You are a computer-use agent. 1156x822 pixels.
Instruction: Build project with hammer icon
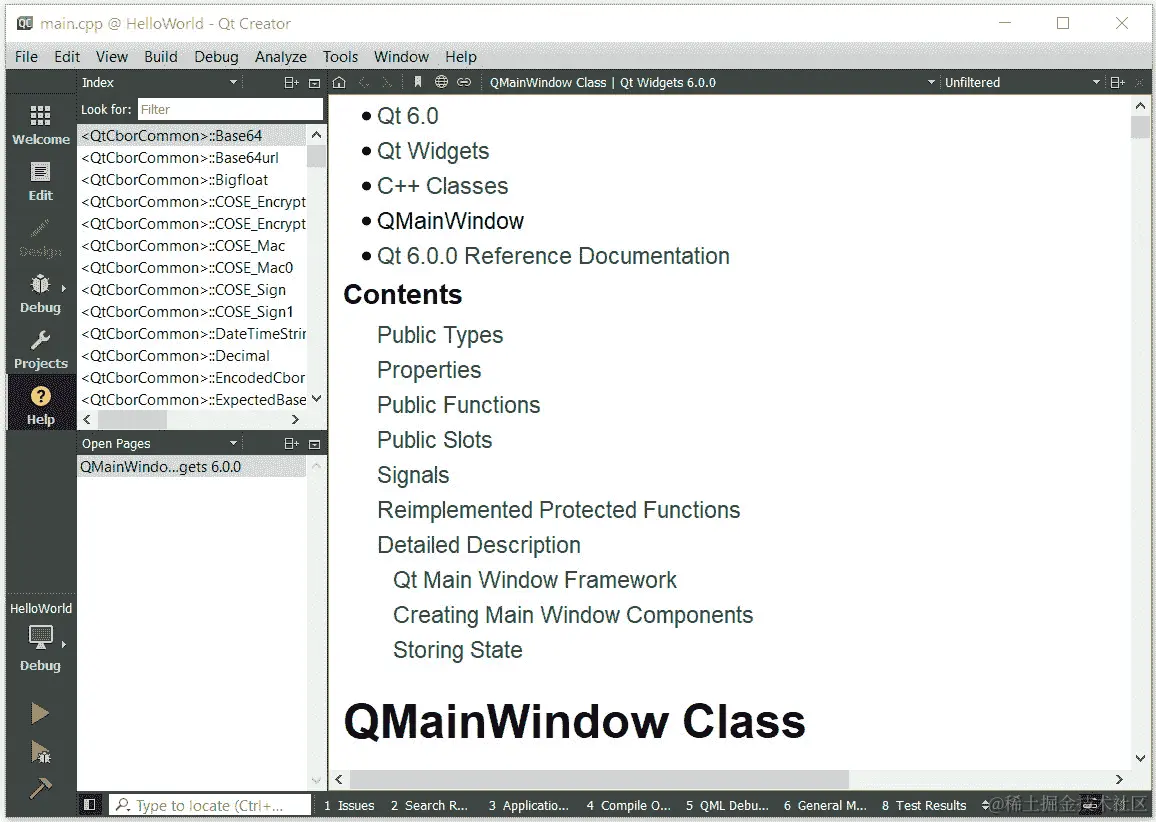pyautogui.click(x=41, y=788)
